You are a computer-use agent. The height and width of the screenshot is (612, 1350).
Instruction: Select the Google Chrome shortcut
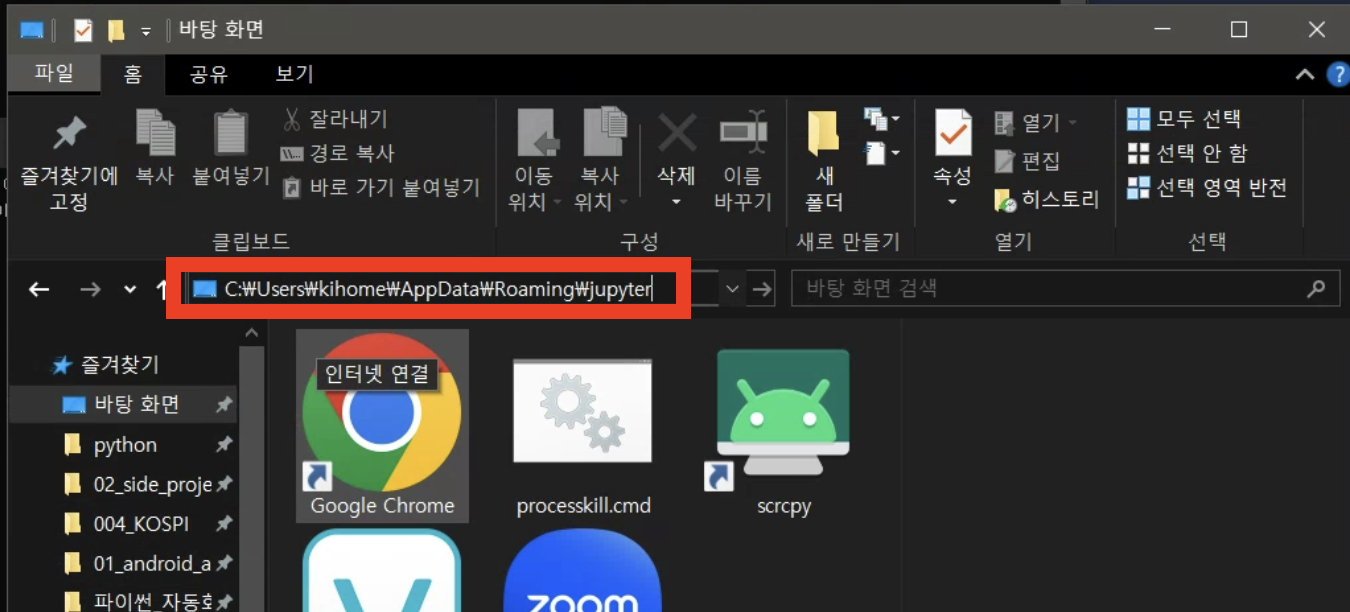[x=382, y=426]
